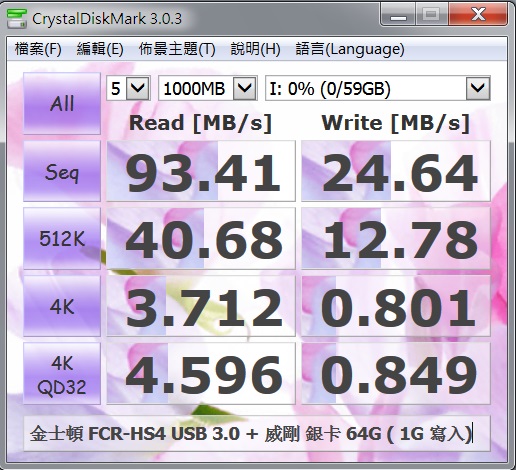Minimize the CrystalDiskMark window
This screenshot has height=470, width=516.
point(398,15)
